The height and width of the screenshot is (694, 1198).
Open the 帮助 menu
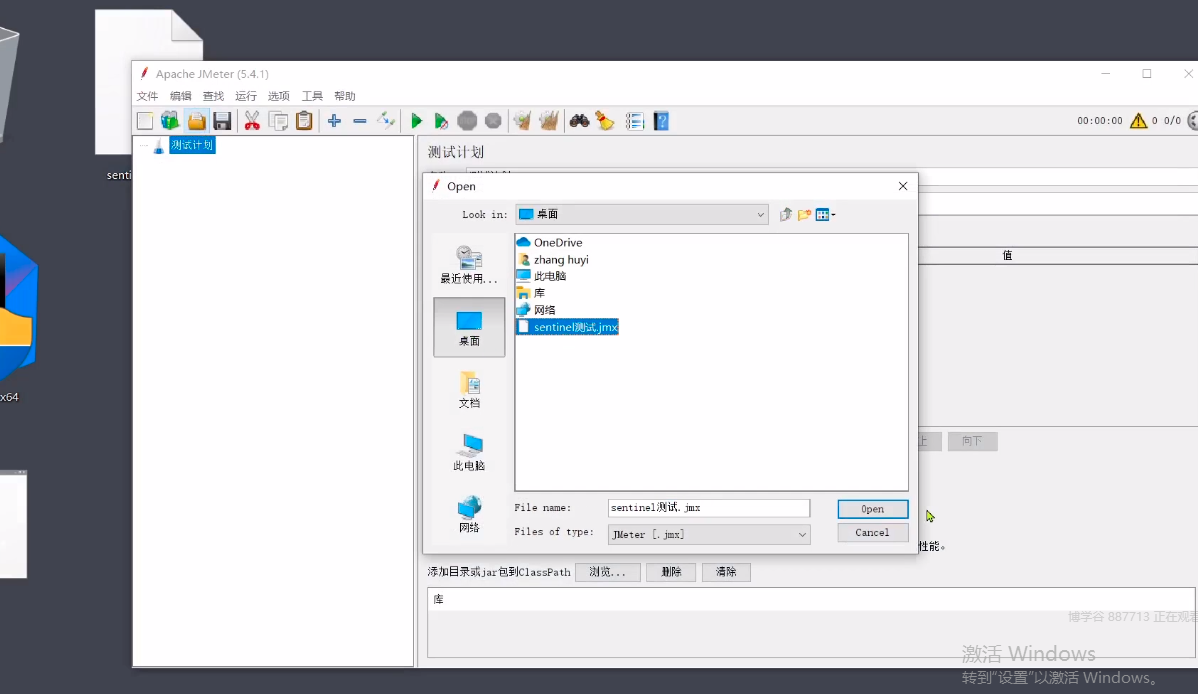[x=345, y=96]
